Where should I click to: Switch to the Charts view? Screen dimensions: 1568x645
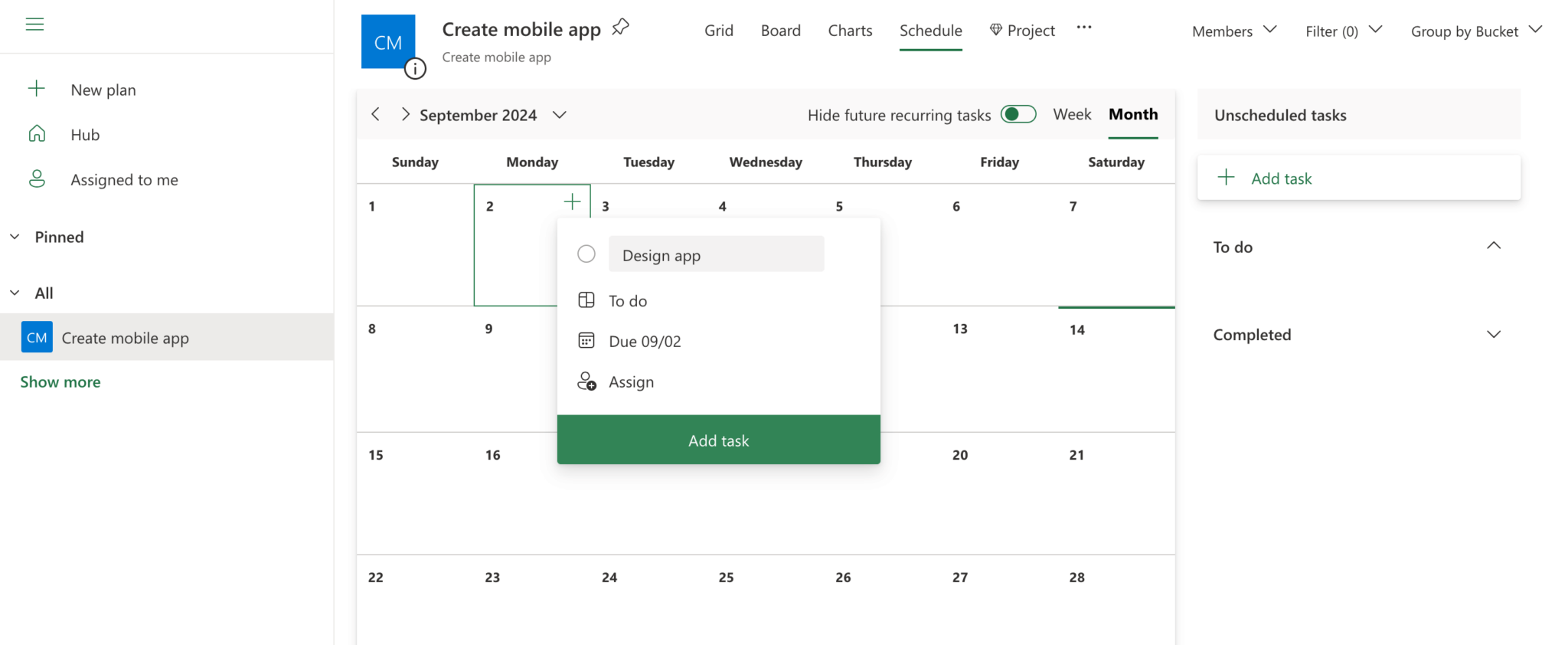point(850,31)
